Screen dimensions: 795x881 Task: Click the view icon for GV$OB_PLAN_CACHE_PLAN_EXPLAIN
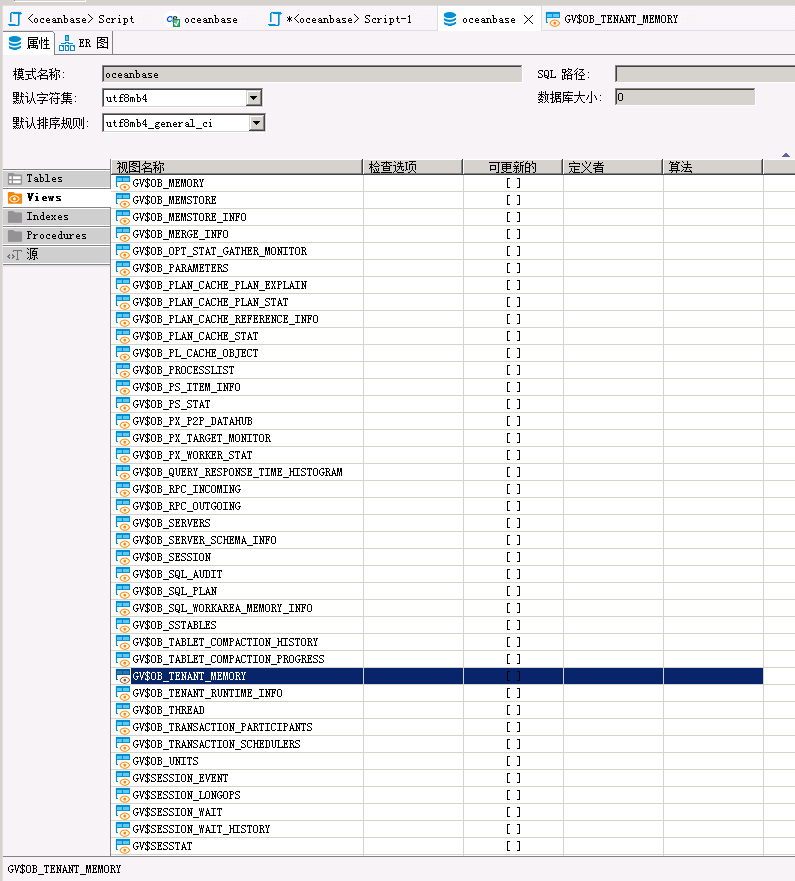point(122,285)
